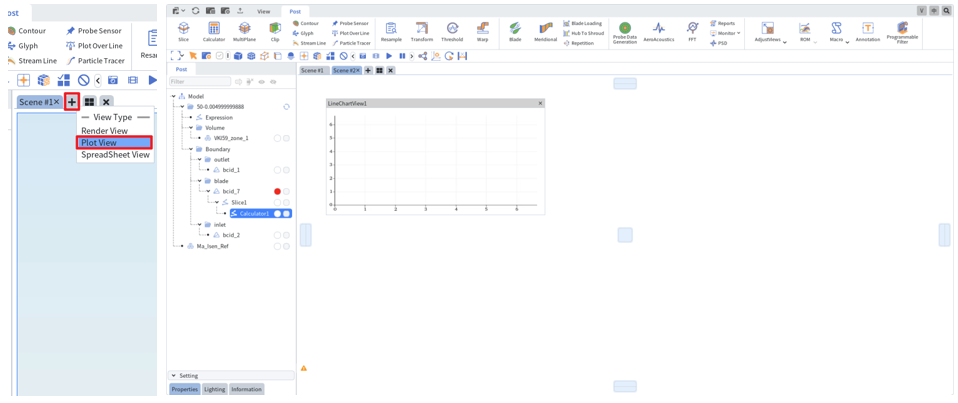
Task: Toggle visibility circle for Ma_Isen_Ref
Action: pyautogui.click(x=277, y=246)
